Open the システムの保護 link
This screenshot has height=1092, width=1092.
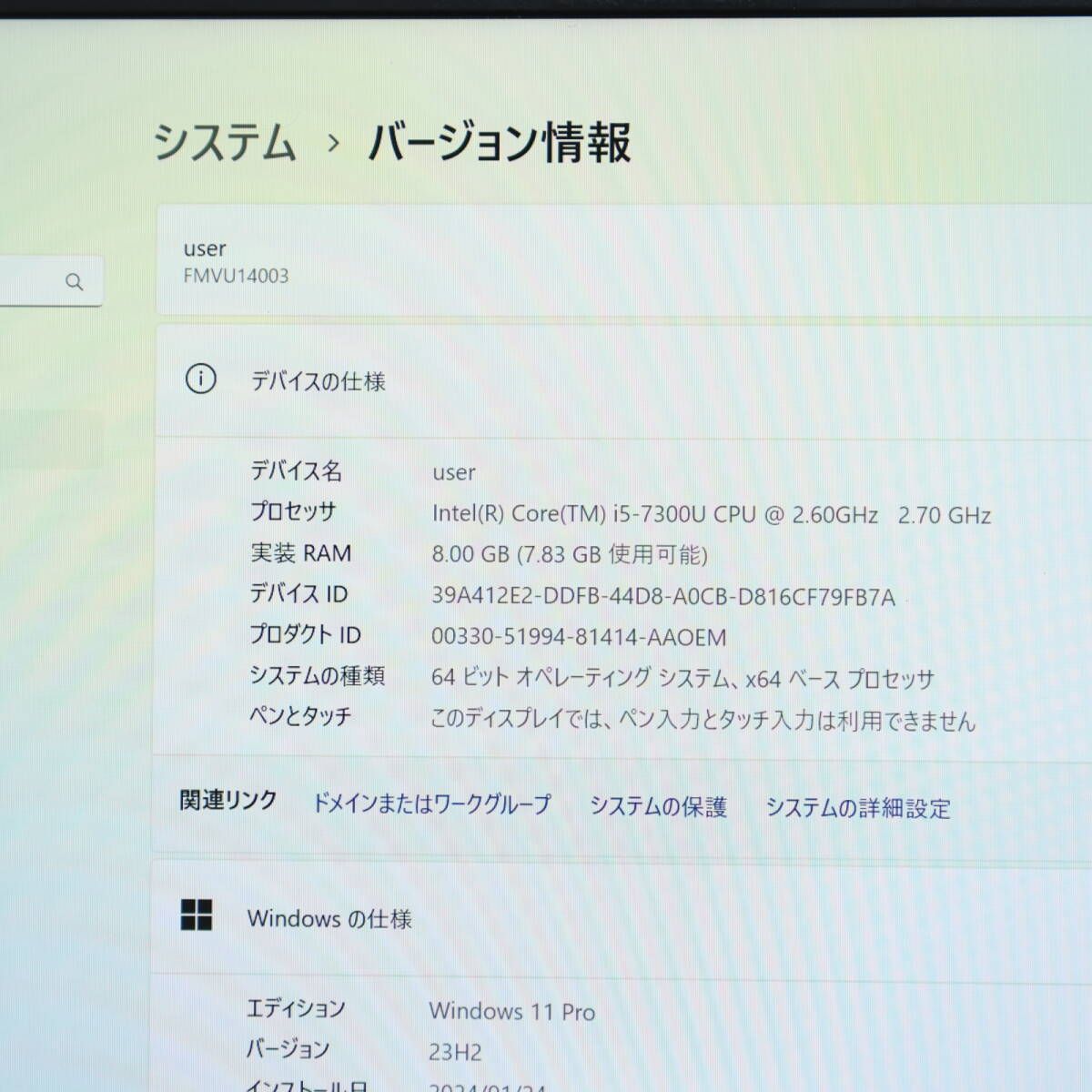click(658, 807)
